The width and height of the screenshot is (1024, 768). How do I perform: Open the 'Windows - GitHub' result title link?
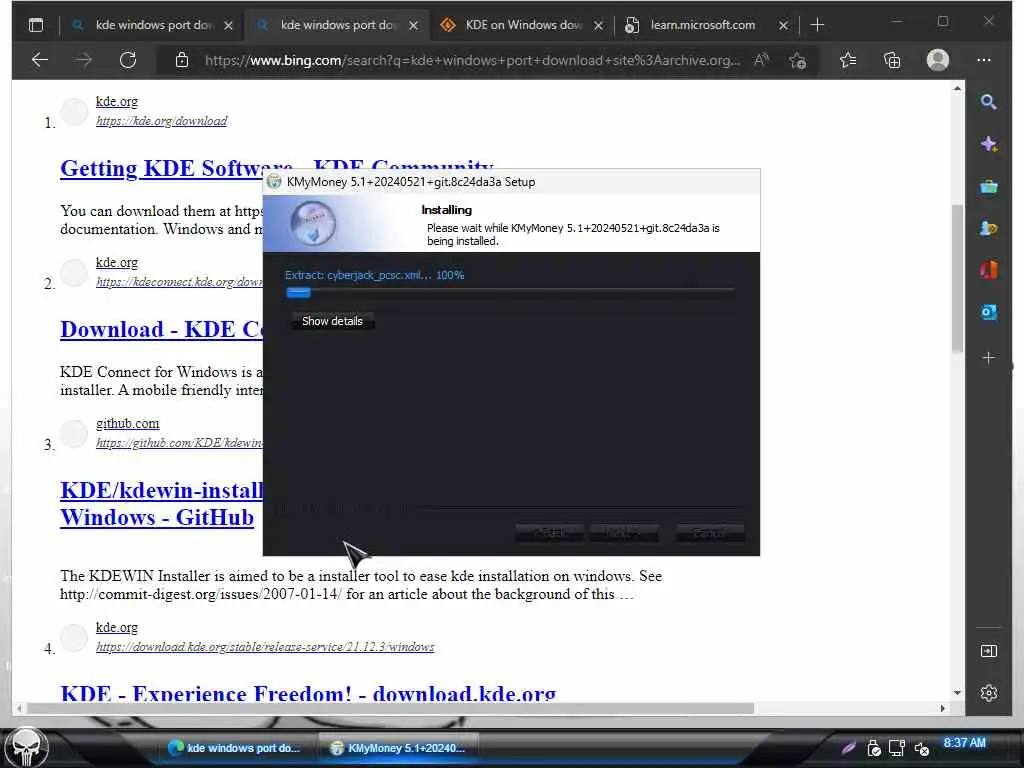[157, 517]
